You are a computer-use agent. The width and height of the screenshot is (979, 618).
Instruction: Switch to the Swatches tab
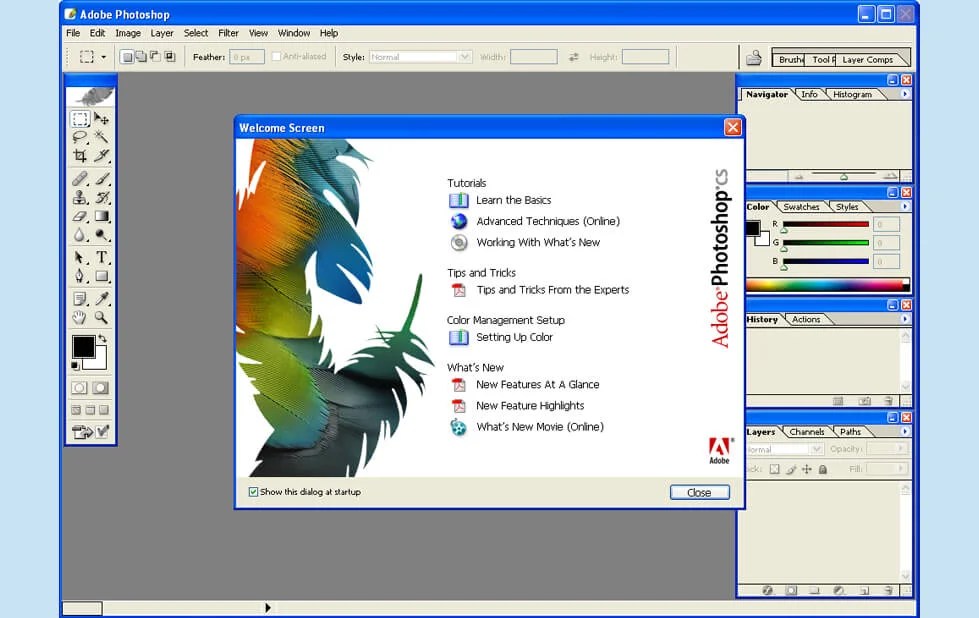(801, 207)
